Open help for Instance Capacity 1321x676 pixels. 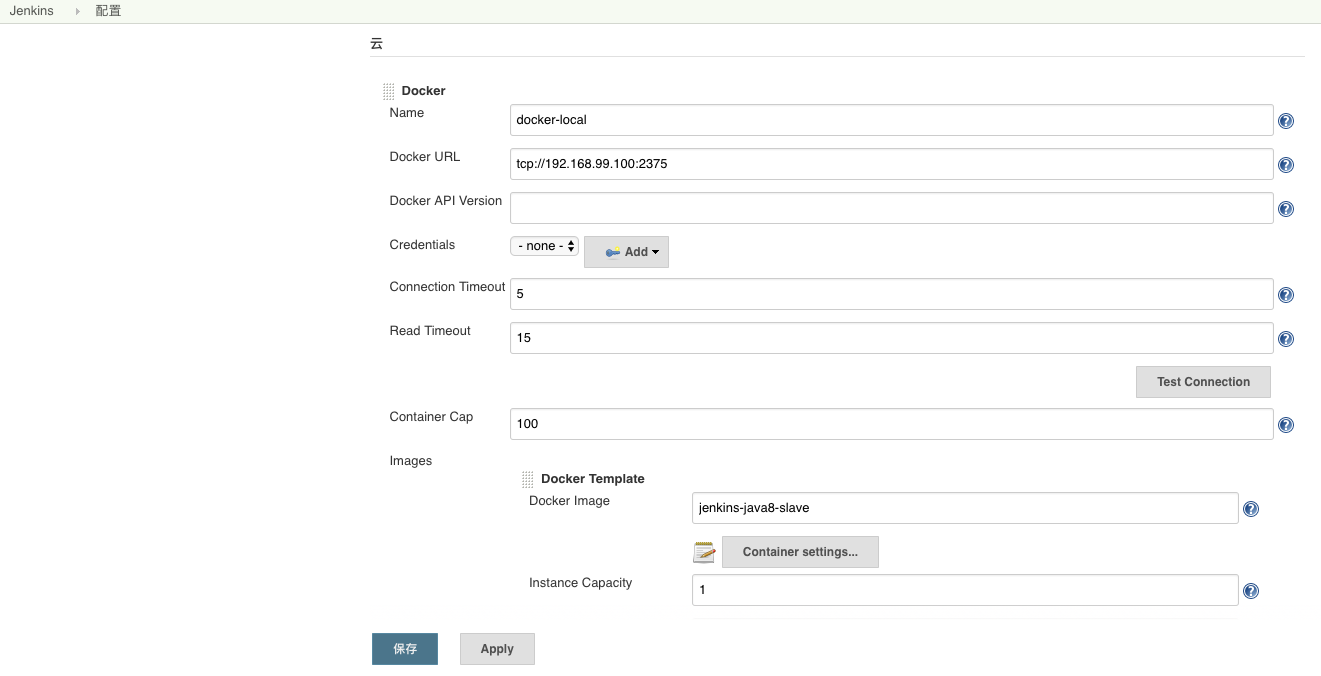click(x=1250, y=591)
